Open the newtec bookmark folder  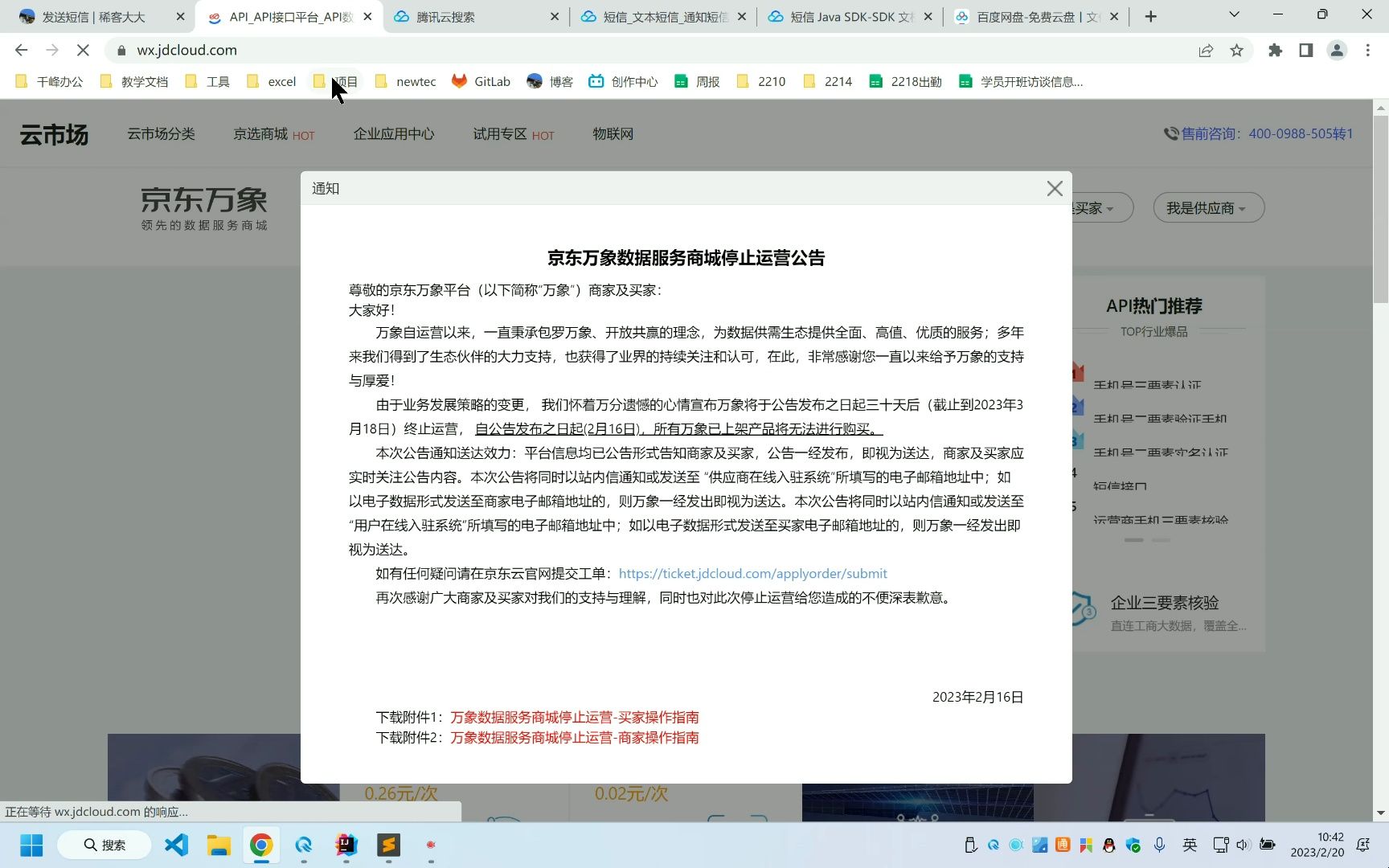(x=406, y=81)
